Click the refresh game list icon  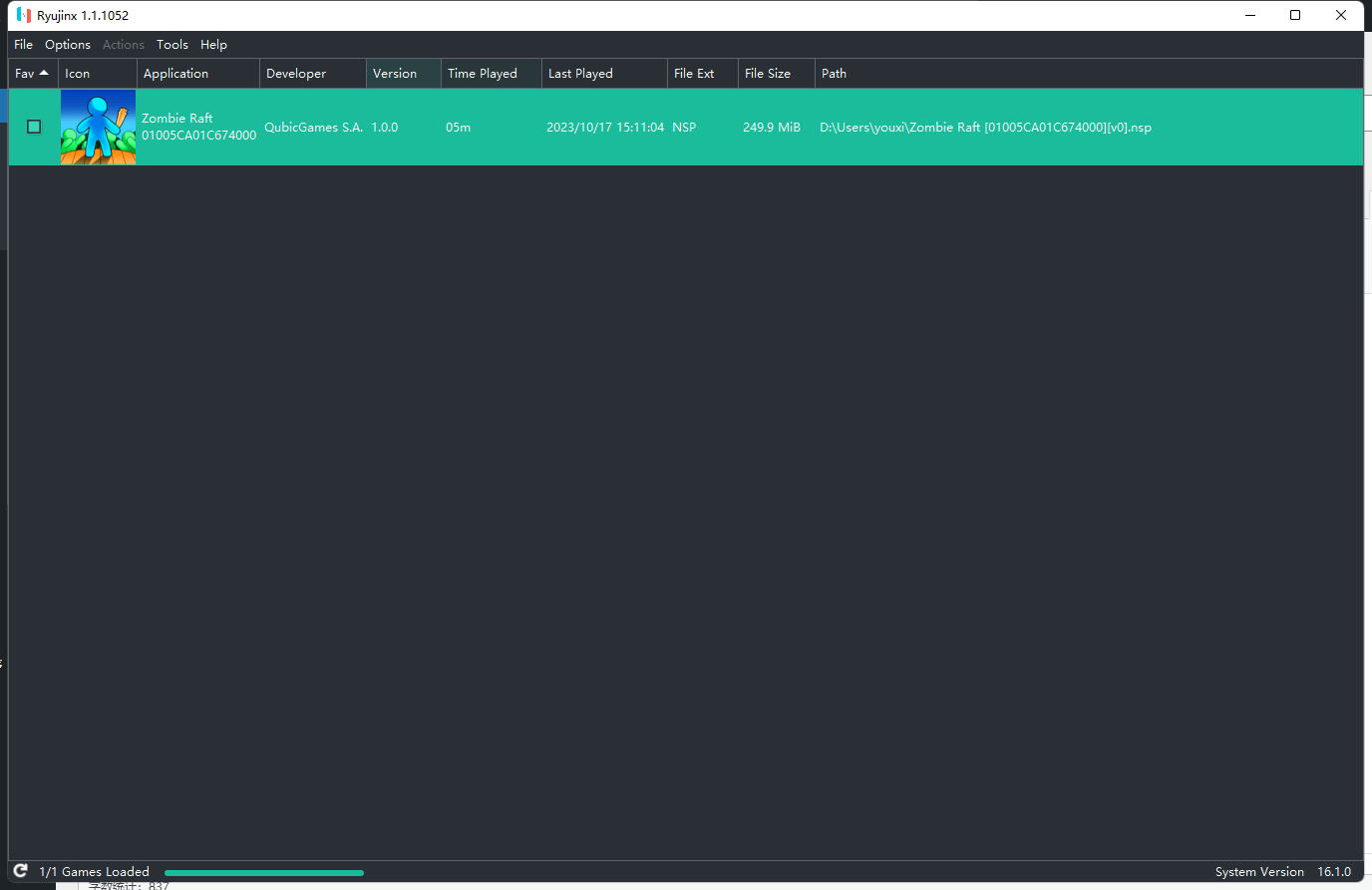(20, 871)
